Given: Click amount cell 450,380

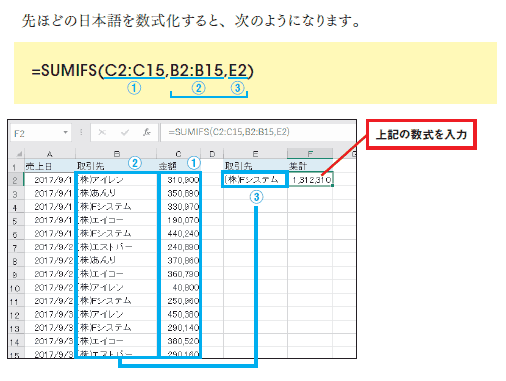Looking at the screenshot, I should (180, 314).
